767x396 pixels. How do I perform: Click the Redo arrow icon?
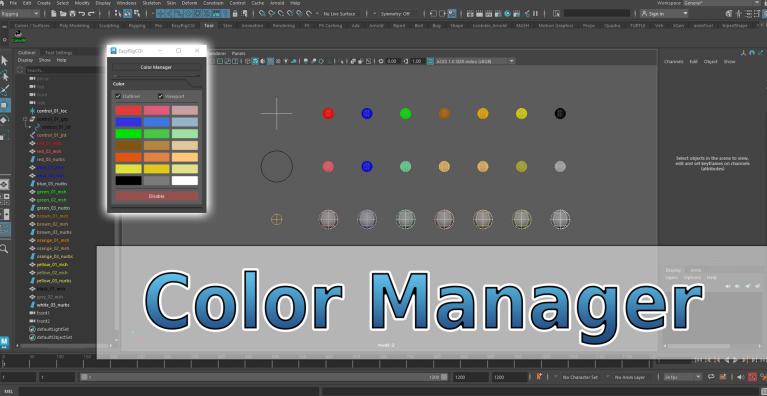pyautogui.click(x=91, y=14)
